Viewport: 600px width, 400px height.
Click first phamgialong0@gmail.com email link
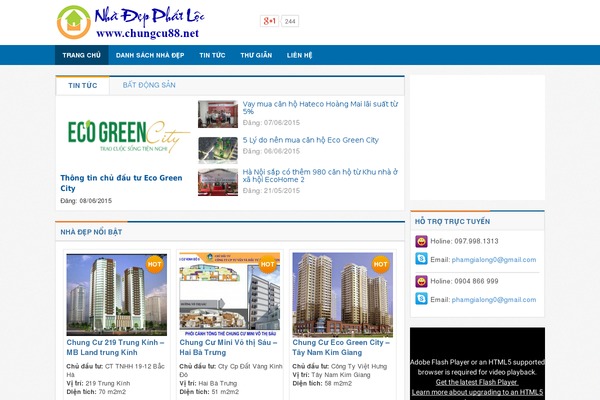[494, 260]
